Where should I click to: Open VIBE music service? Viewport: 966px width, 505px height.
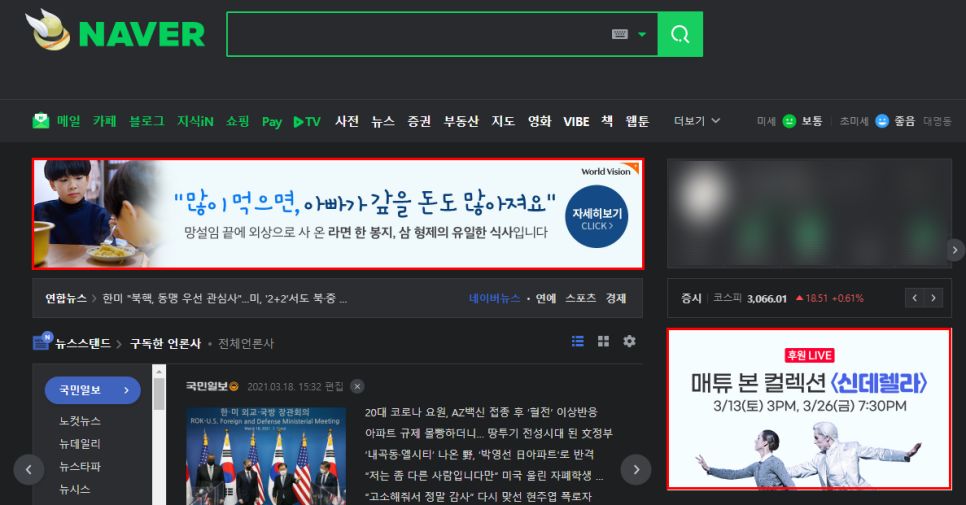[576, 121]
